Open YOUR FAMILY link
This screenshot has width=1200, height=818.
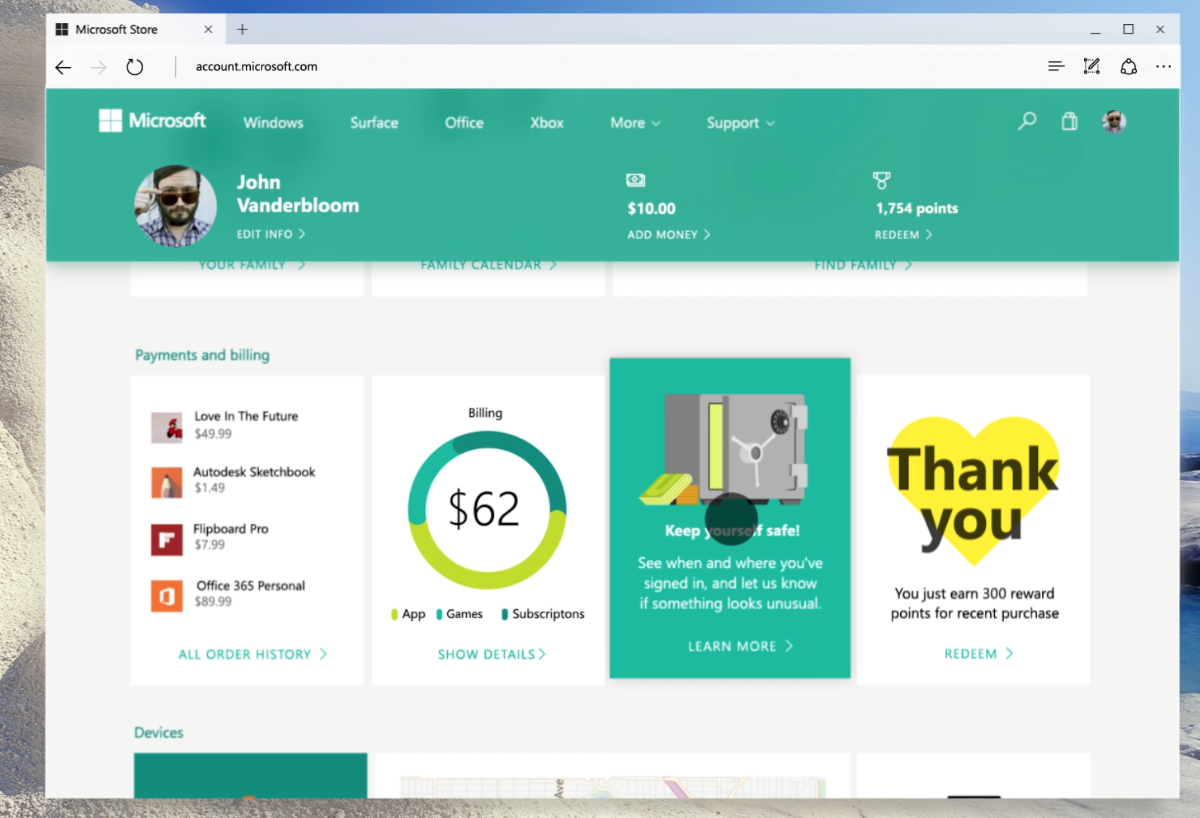click(x=252, y=265)
